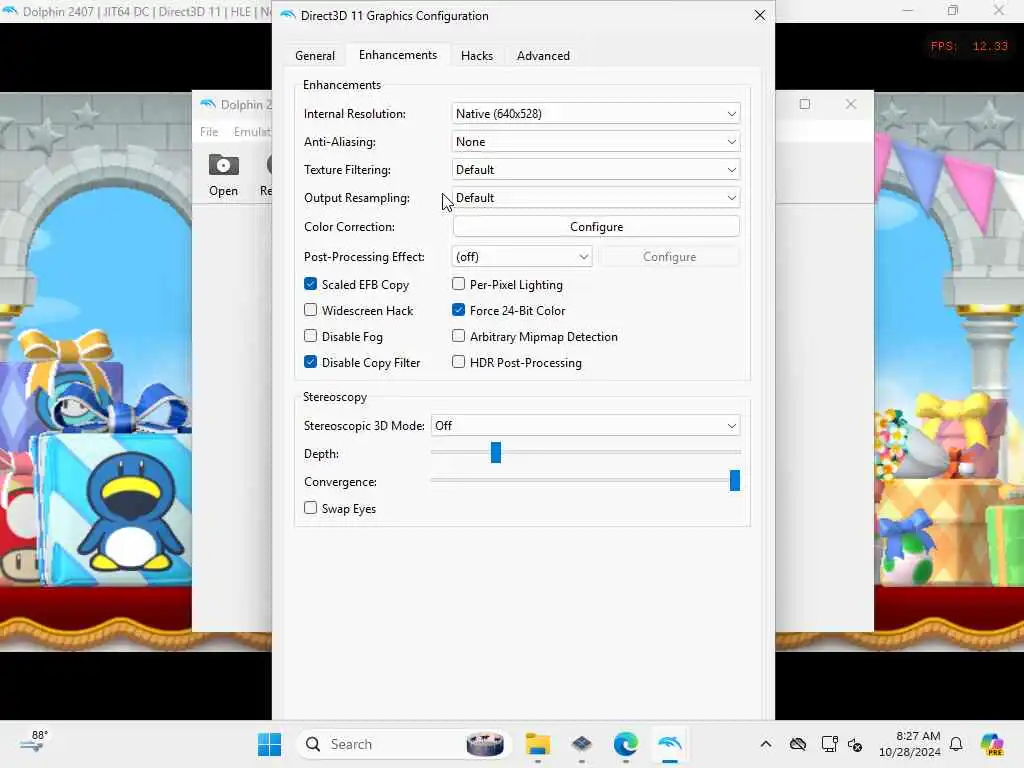Screen dimensions: 1024x768
Task: Click the cloud sync tray icon
Action: click(798, 744)
